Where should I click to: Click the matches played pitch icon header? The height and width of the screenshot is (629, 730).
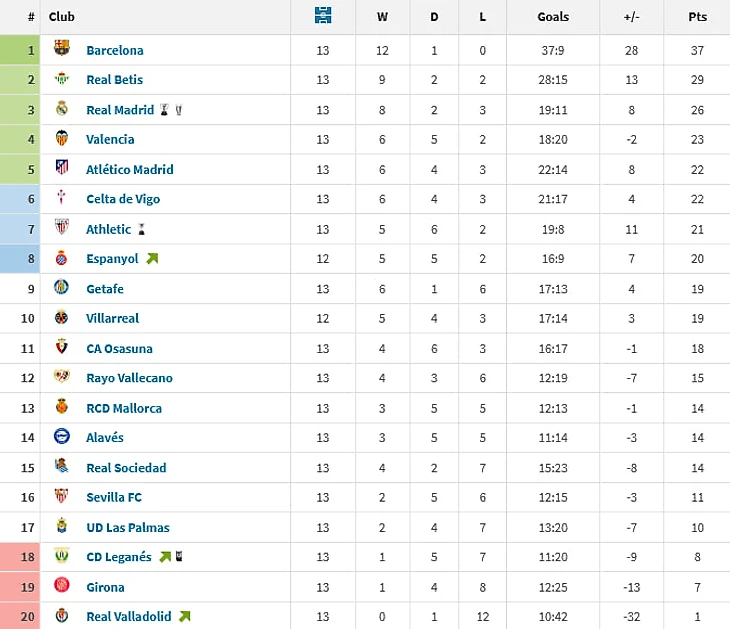(x=323, y=15)
